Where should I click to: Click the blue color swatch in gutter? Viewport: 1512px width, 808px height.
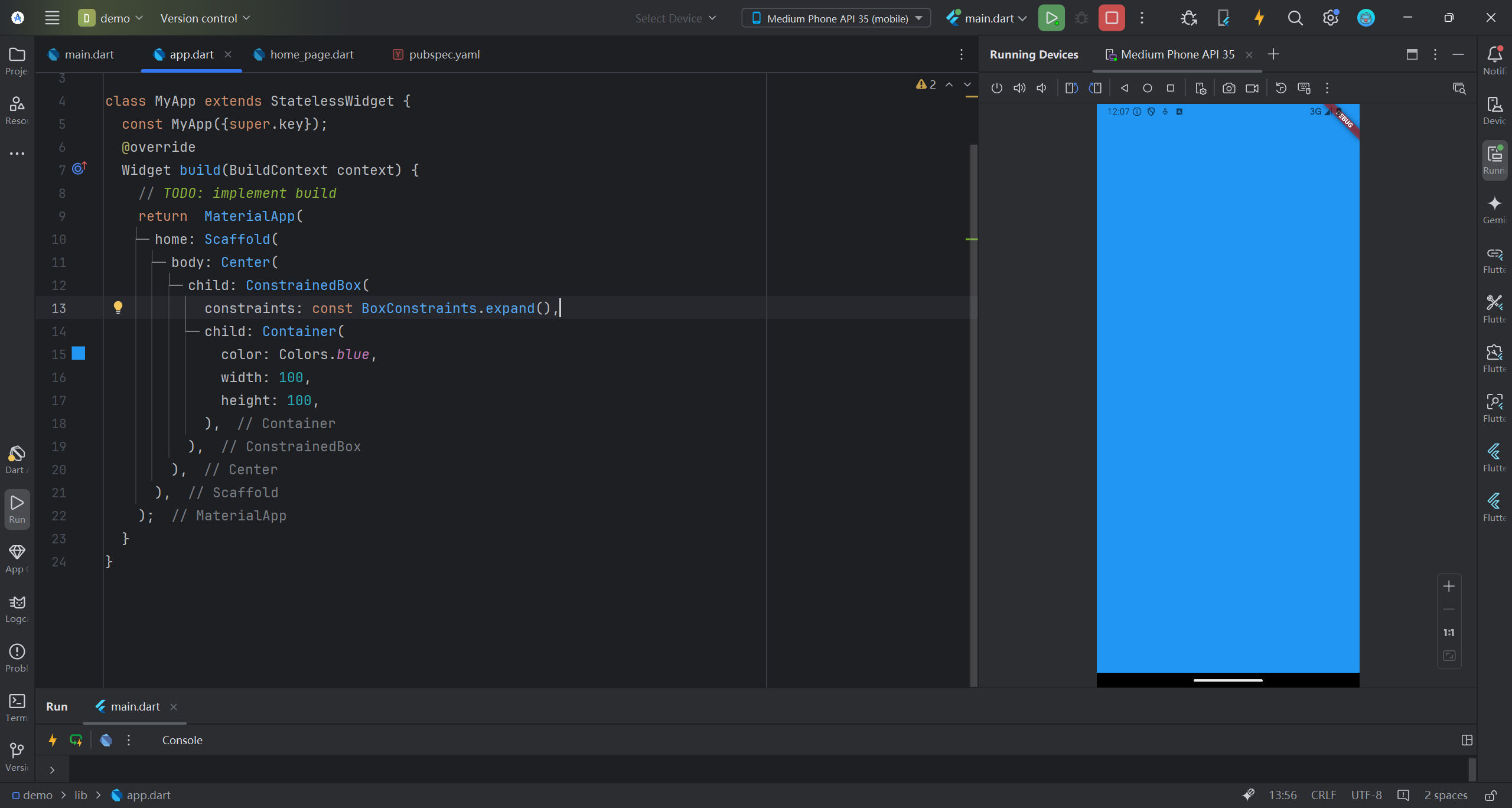[79, 353]
